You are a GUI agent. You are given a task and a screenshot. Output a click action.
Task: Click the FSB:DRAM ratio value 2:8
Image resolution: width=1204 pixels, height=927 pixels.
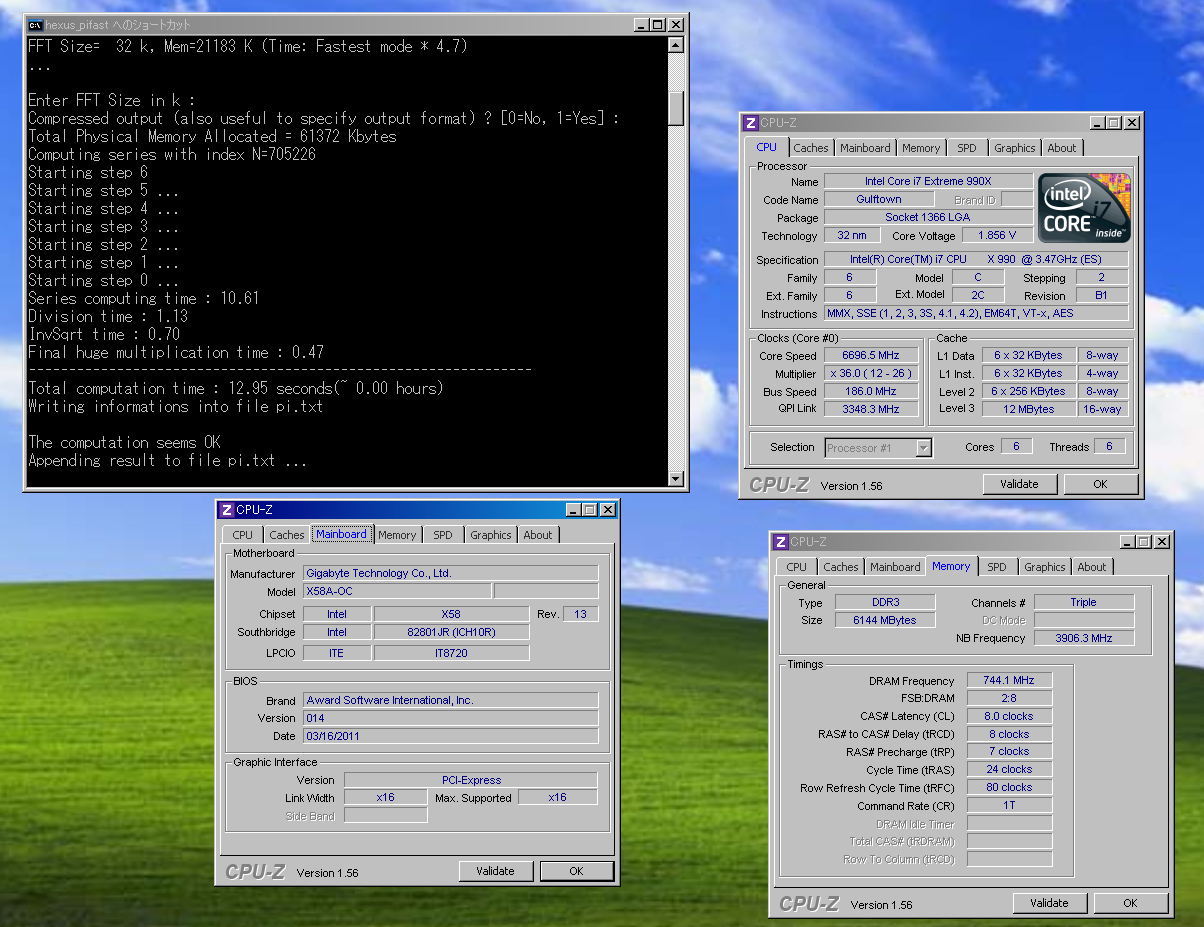pos(1009,698)
